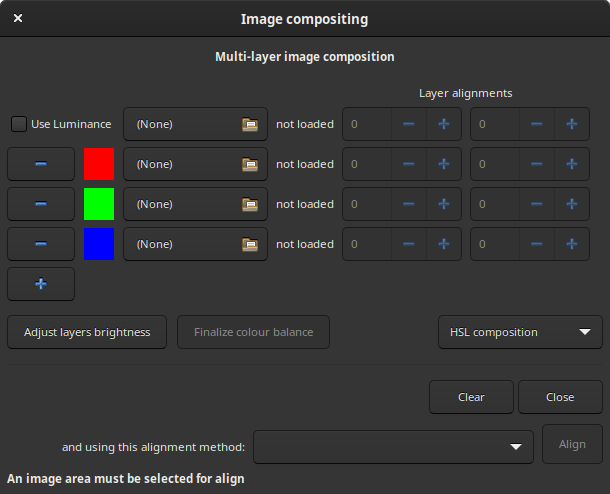Focus blue layer first alignment field
610x494 pixels.
[x=367, y=244]
